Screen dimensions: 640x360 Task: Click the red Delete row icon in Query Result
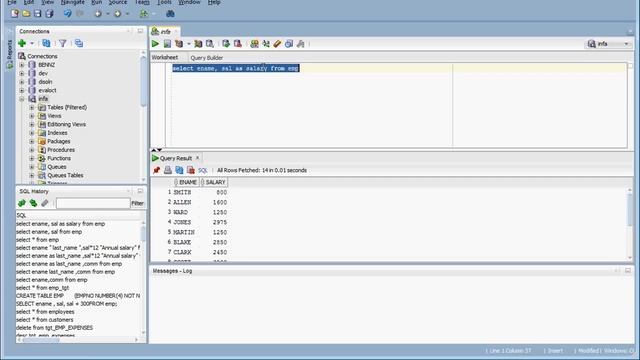191,170
